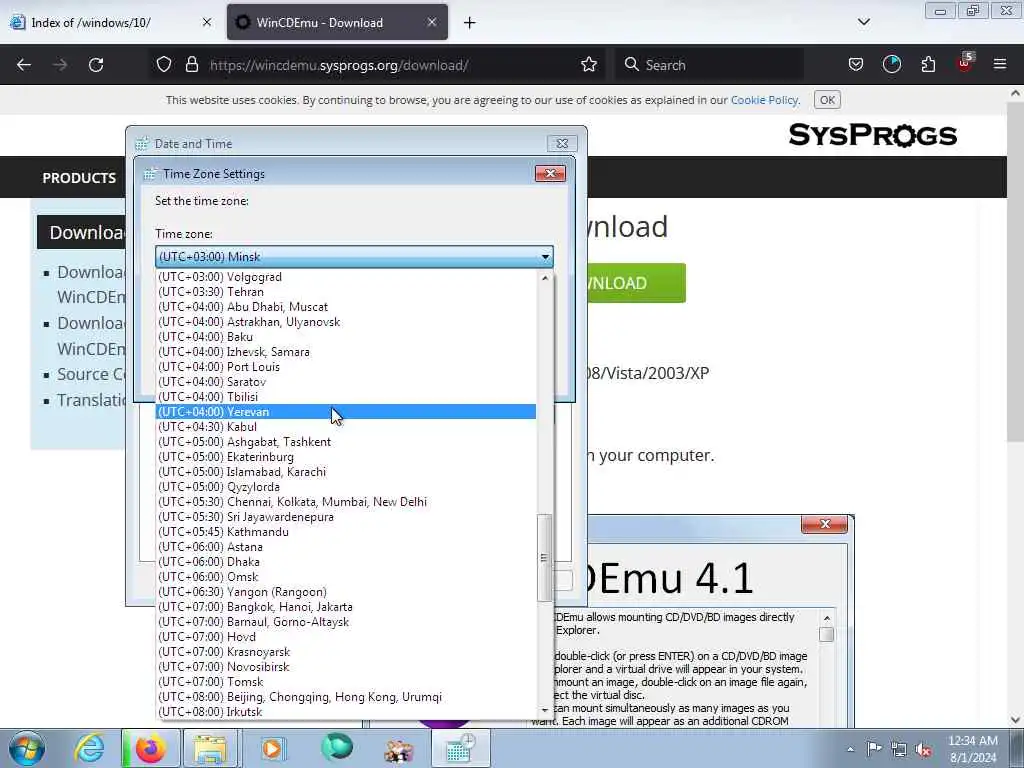Click the SysProgs logo
This screenshot has height=768, width=1024.
tap(872, 135)
